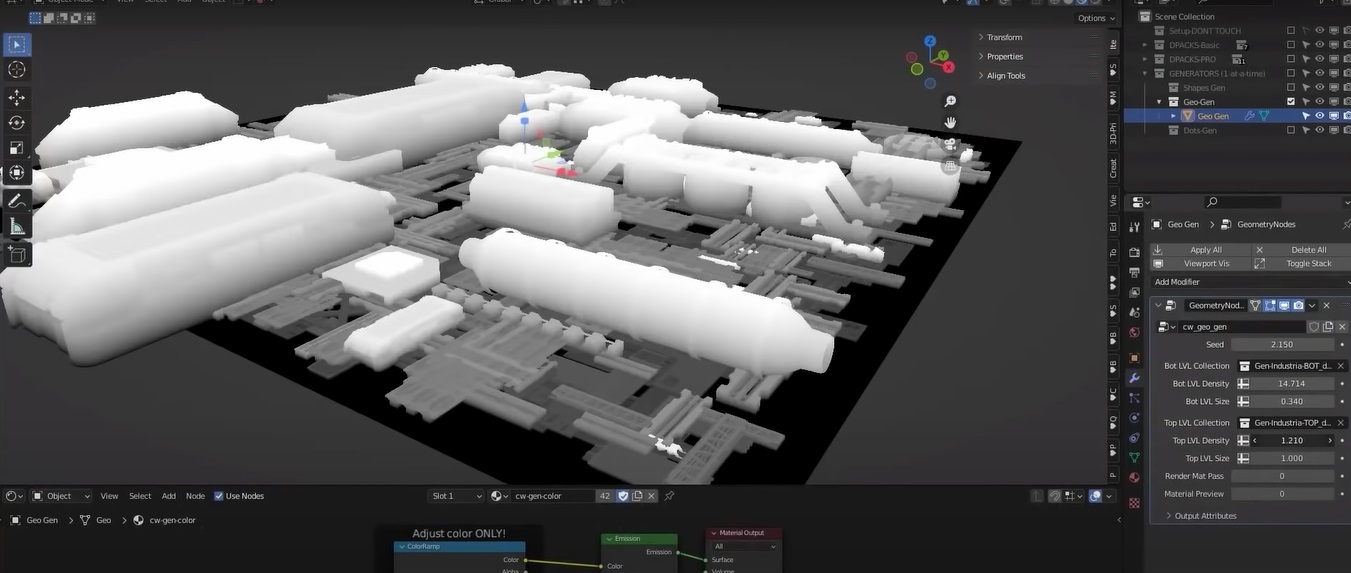Open the Add Modifier dropdown
1351x573 pixels.
coord(1249,282)
